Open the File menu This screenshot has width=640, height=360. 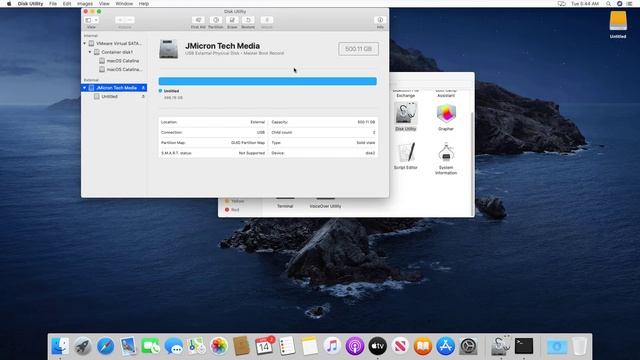[x=53, y=4]
